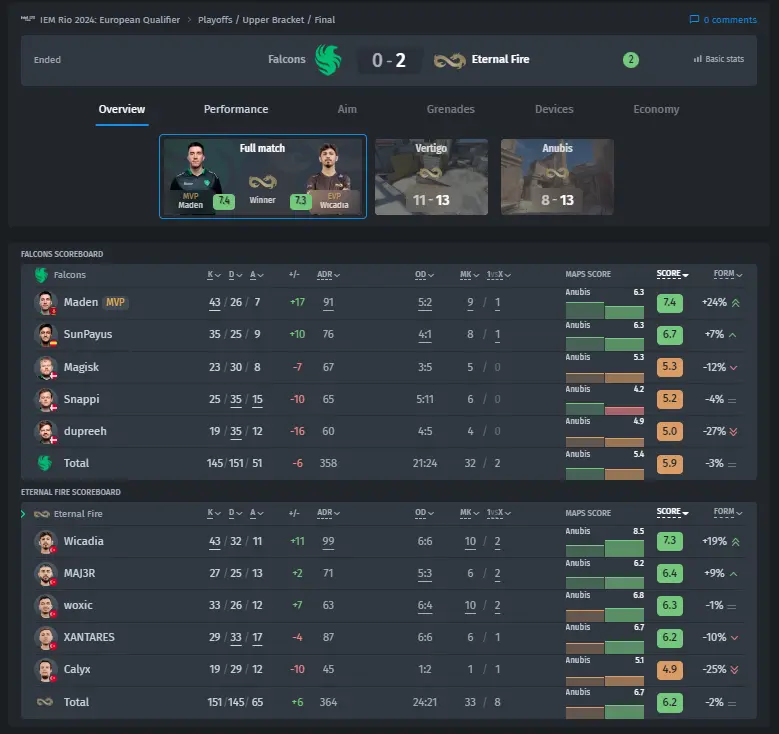The width and height of the screenshot is (779, 734).
Task: Click Eternal Fire logo in scoreboard header
Action: [41, 514]
